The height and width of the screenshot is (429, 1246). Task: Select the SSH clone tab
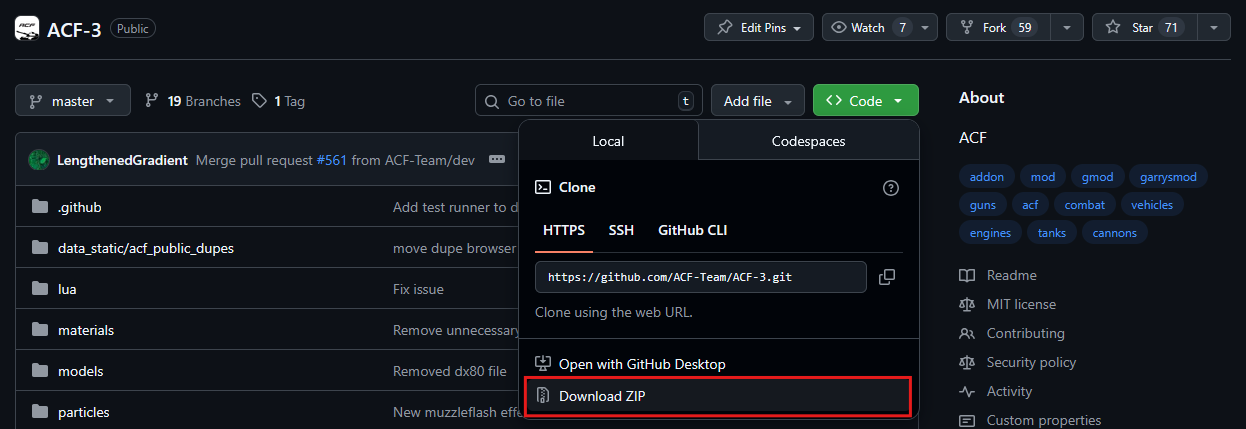(x=621, y=230)
